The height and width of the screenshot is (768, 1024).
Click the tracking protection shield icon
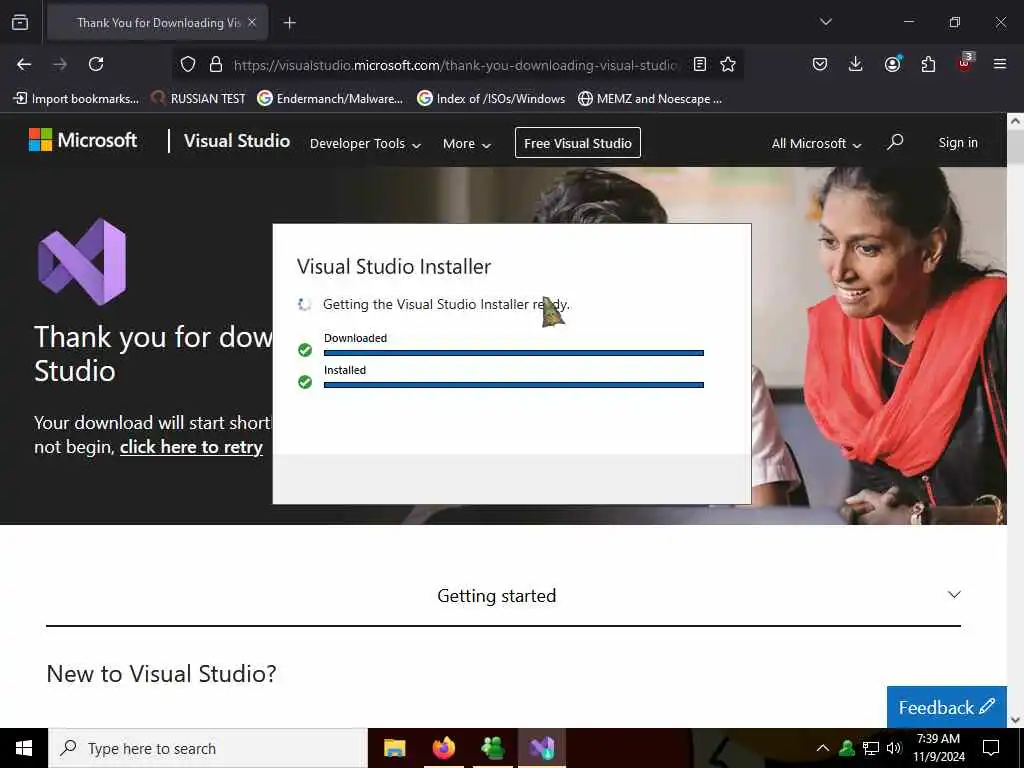188,64
